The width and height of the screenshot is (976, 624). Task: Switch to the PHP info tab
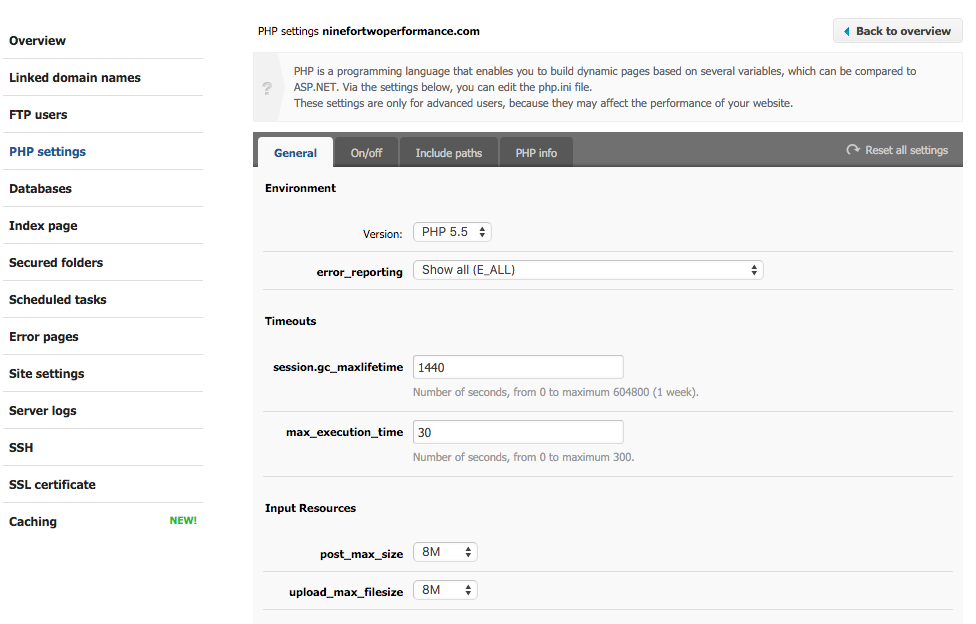[x=536, y=153]
